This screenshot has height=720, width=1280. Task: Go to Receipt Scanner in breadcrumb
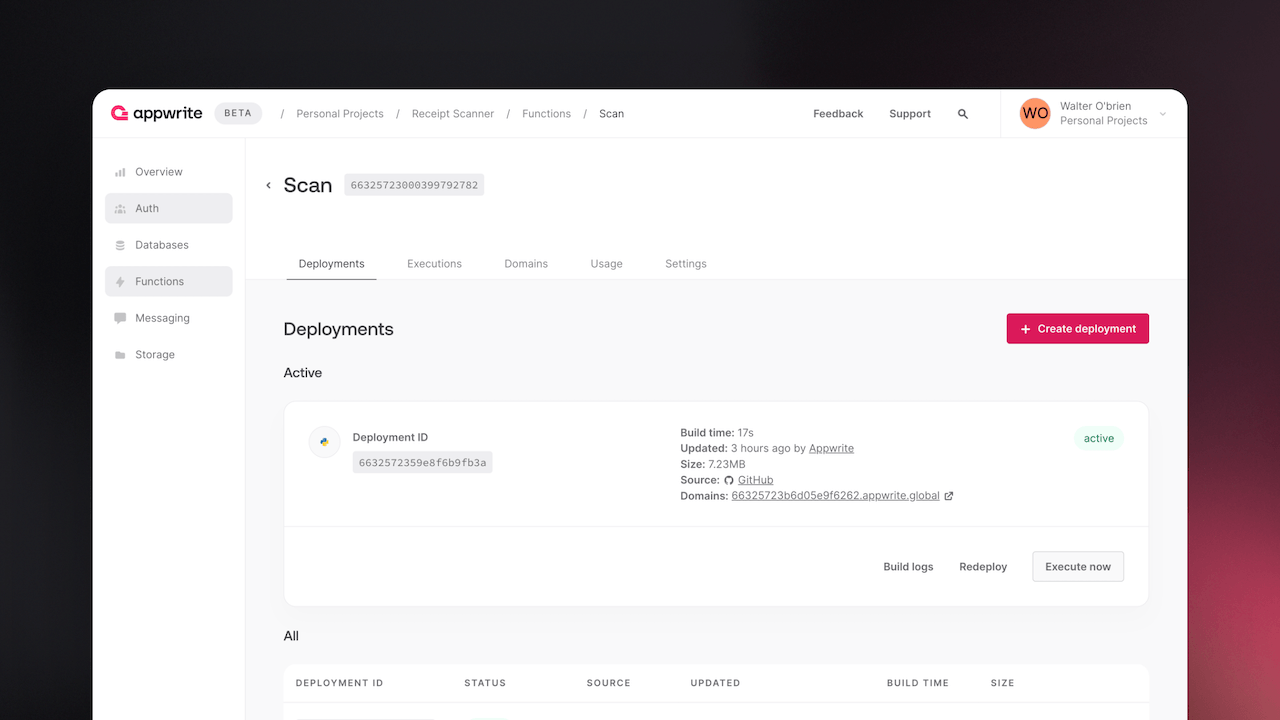coord(452,114)
